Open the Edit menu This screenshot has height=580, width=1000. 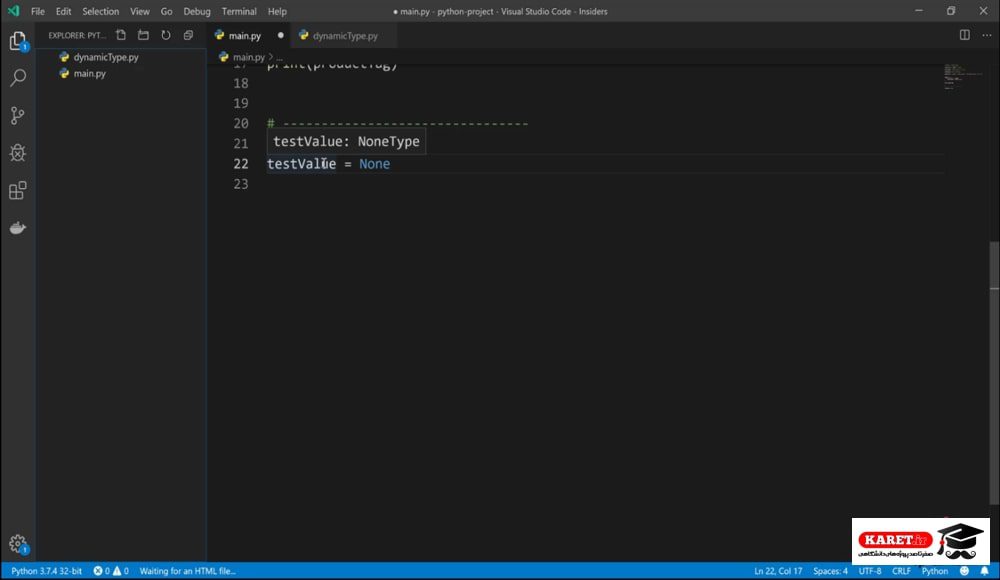(x=63, y=11)
